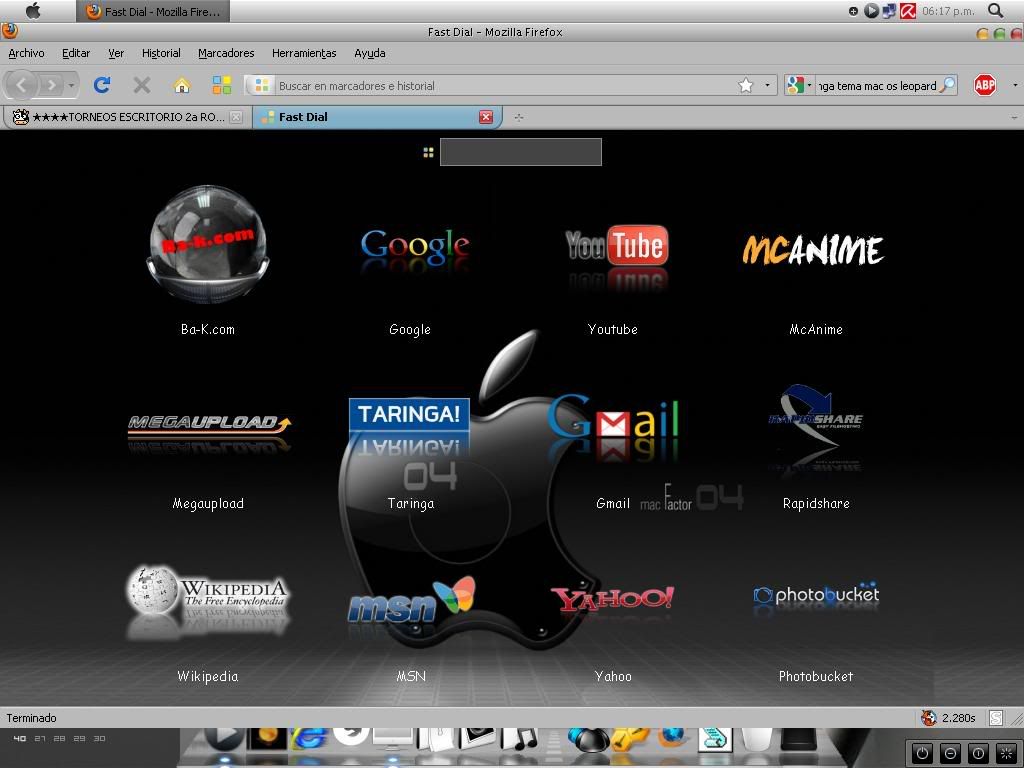Viewport: 1024px width, 768px height.
Task: Stop loading with the X toolbar icon
Action: (x=142, y=85)
